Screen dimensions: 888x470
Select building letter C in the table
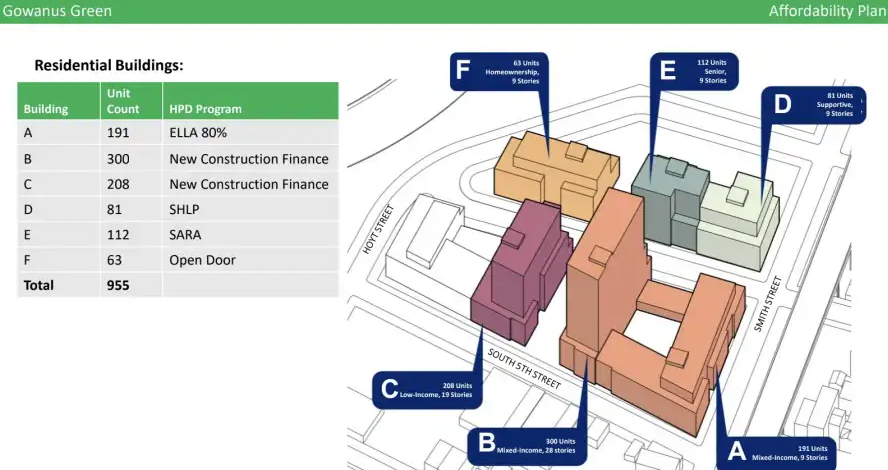click(28, 185)
